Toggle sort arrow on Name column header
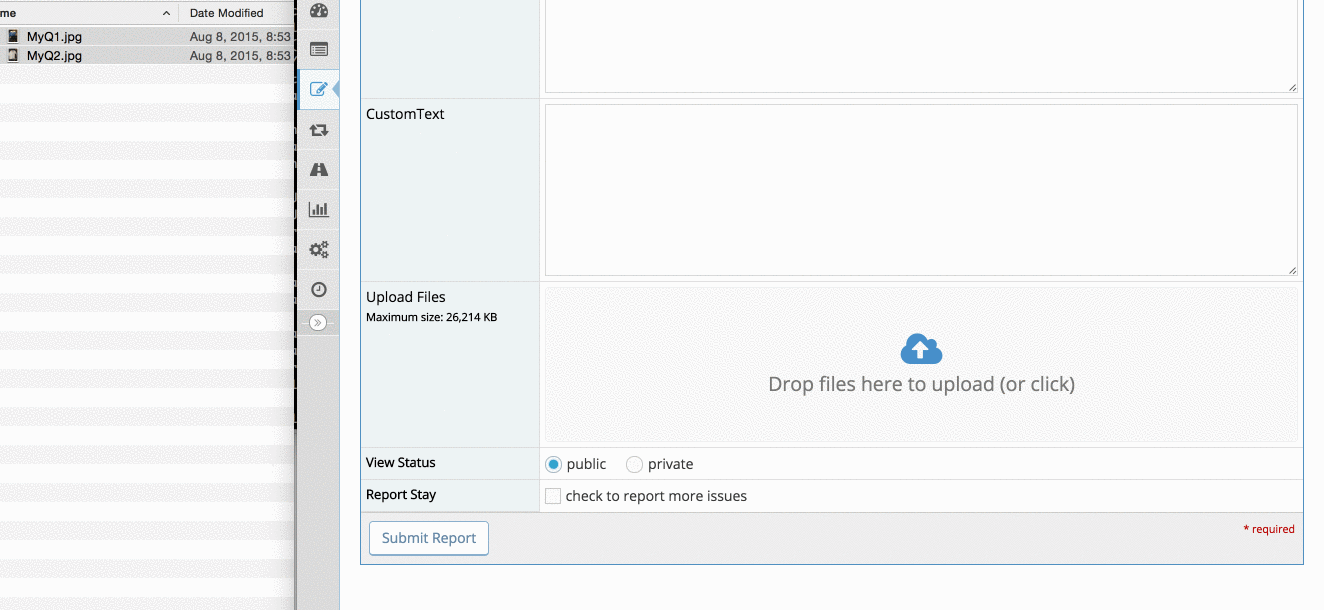The image size is (1324, 610). pyautogui.click(x=166, y=13)
